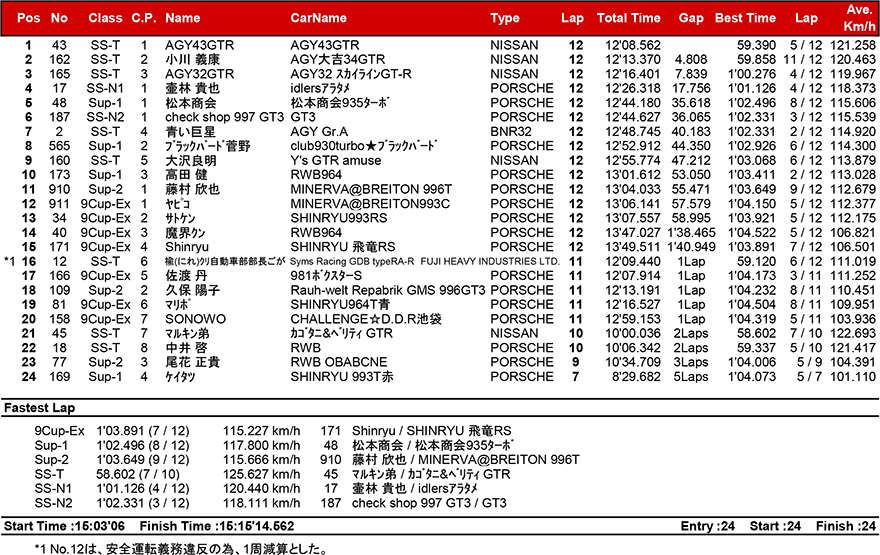
Task: Select total time 8'29.682 in last row
Action: [636, 377]
